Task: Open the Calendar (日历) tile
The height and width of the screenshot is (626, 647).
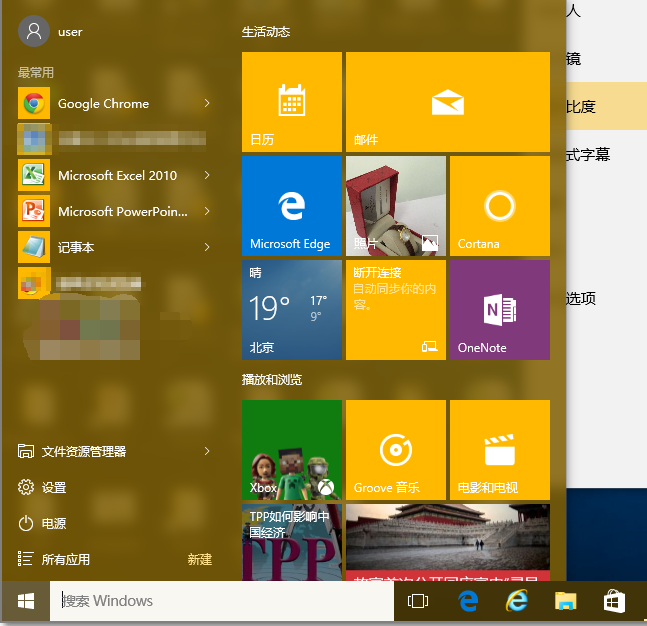Action: (x=291, y=101)
